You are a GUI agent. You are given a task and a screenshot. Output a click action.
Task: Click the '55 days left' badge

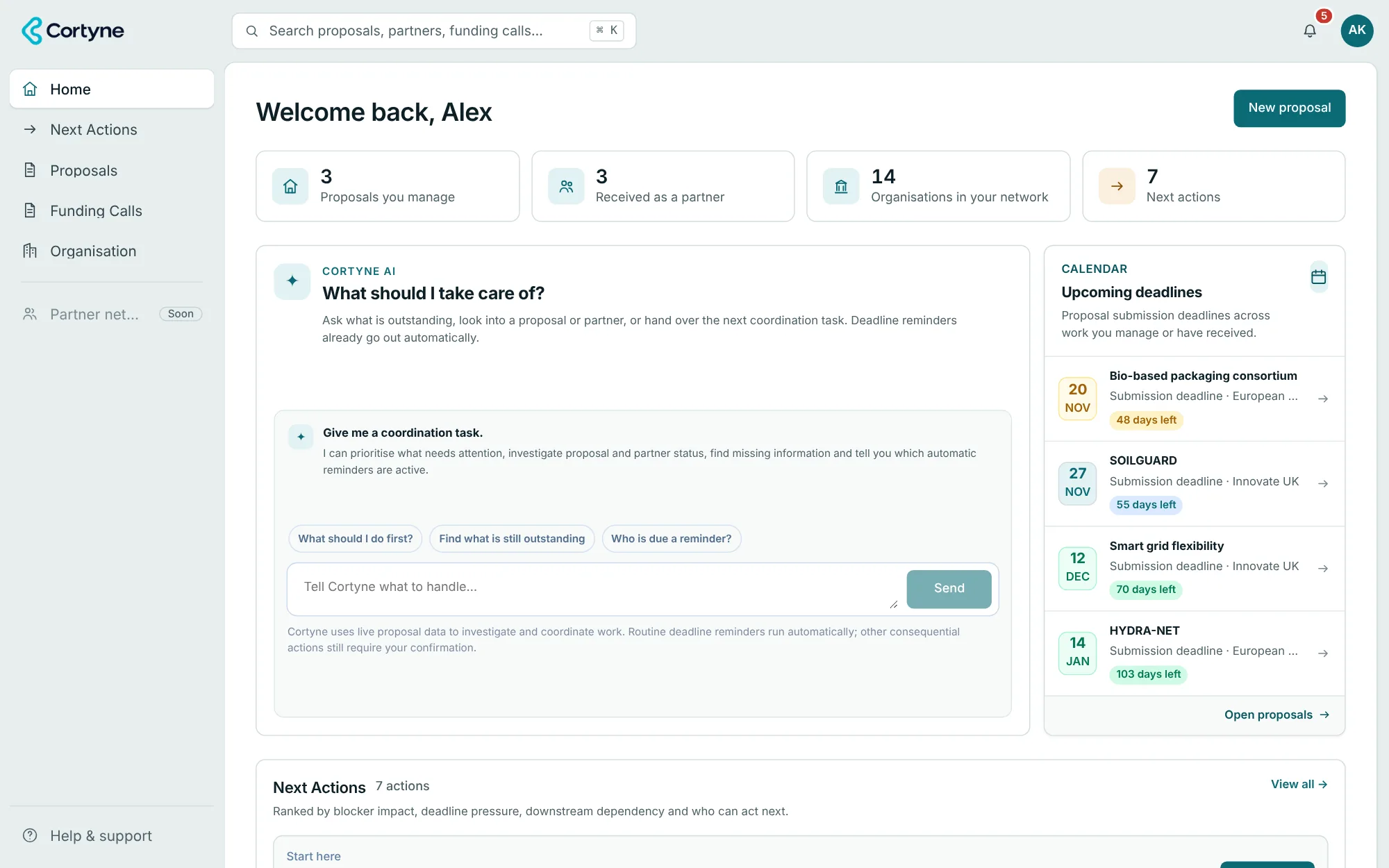[x=1146, y=505]
